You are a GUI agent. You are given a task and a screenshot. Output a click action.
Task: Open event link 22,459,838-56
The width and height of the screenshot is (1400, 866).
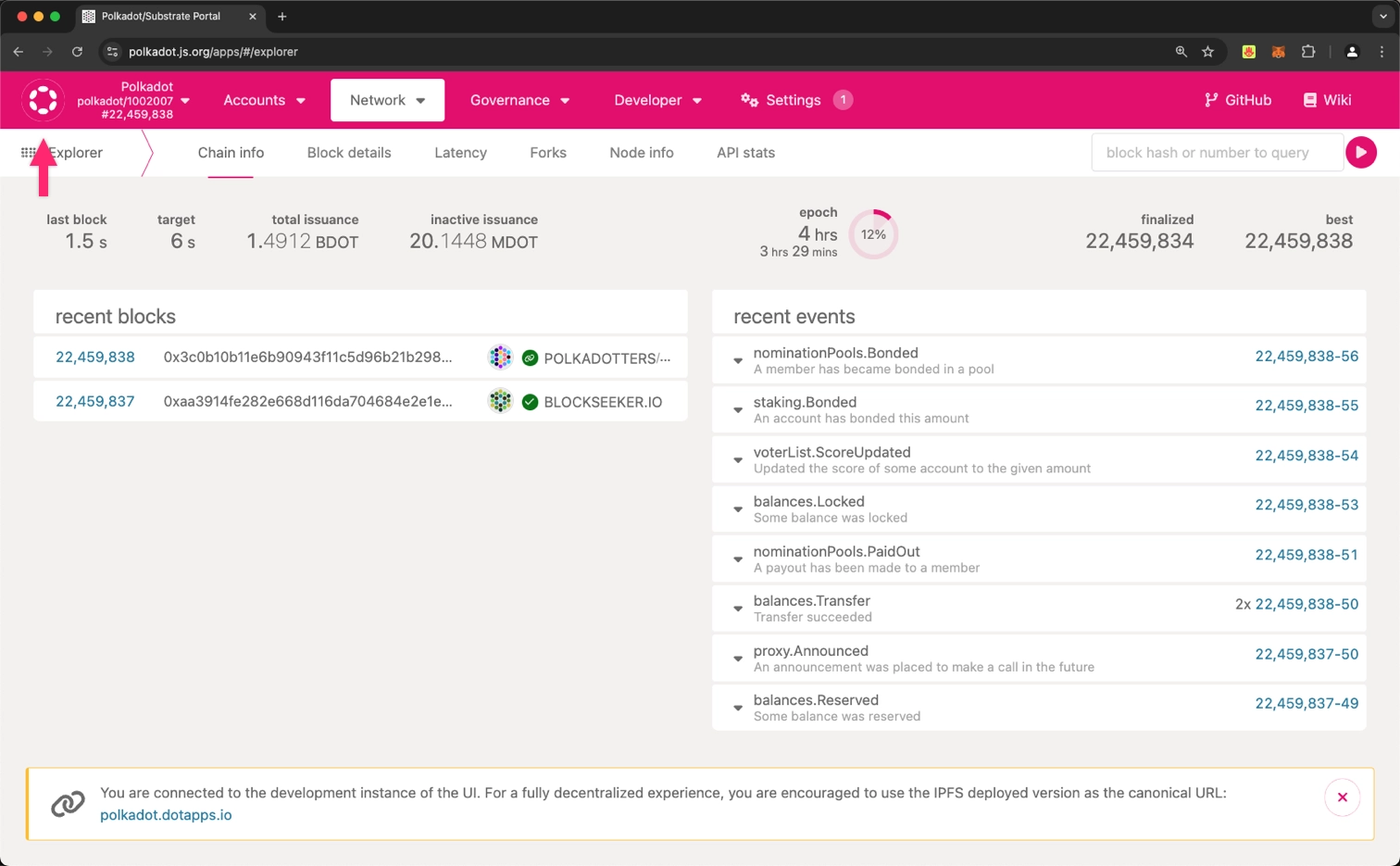(1306, 357)
